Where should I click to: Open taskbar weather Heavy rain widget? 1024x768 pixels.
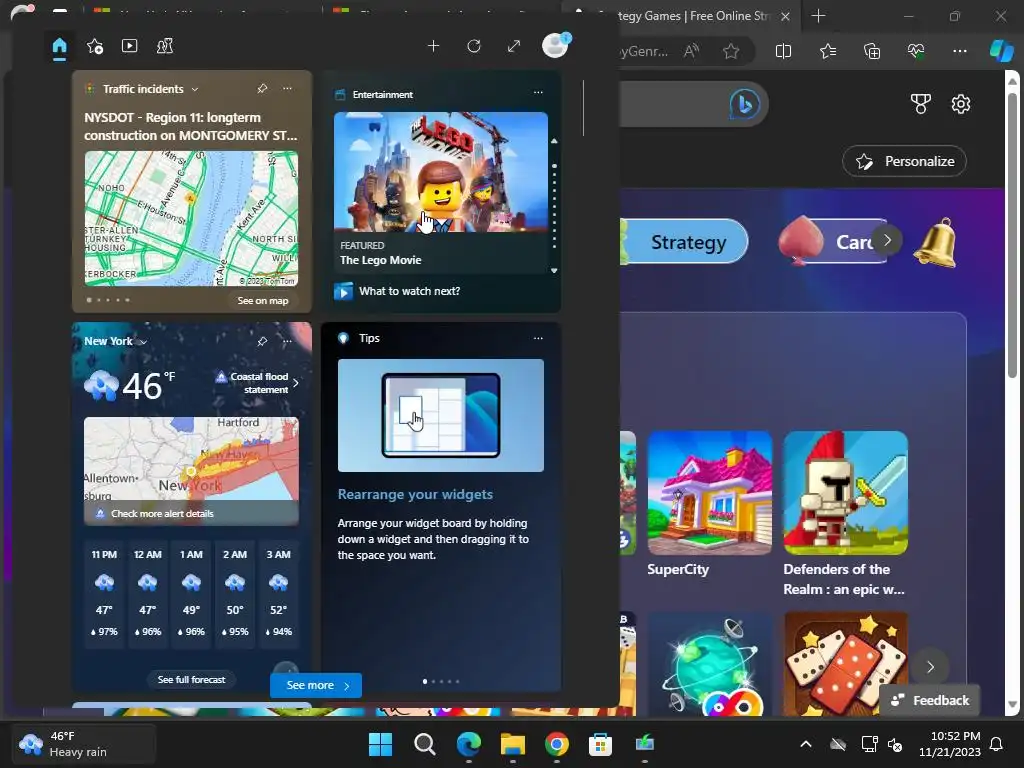coord(84,744)
